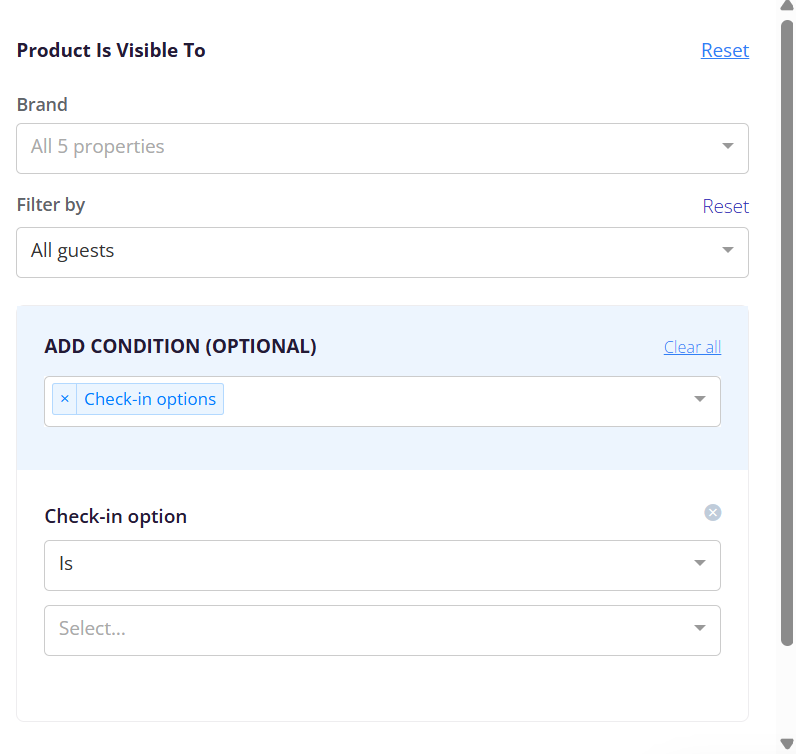
Task: Click the All guests dropdown caret
Action: [727, 250]
